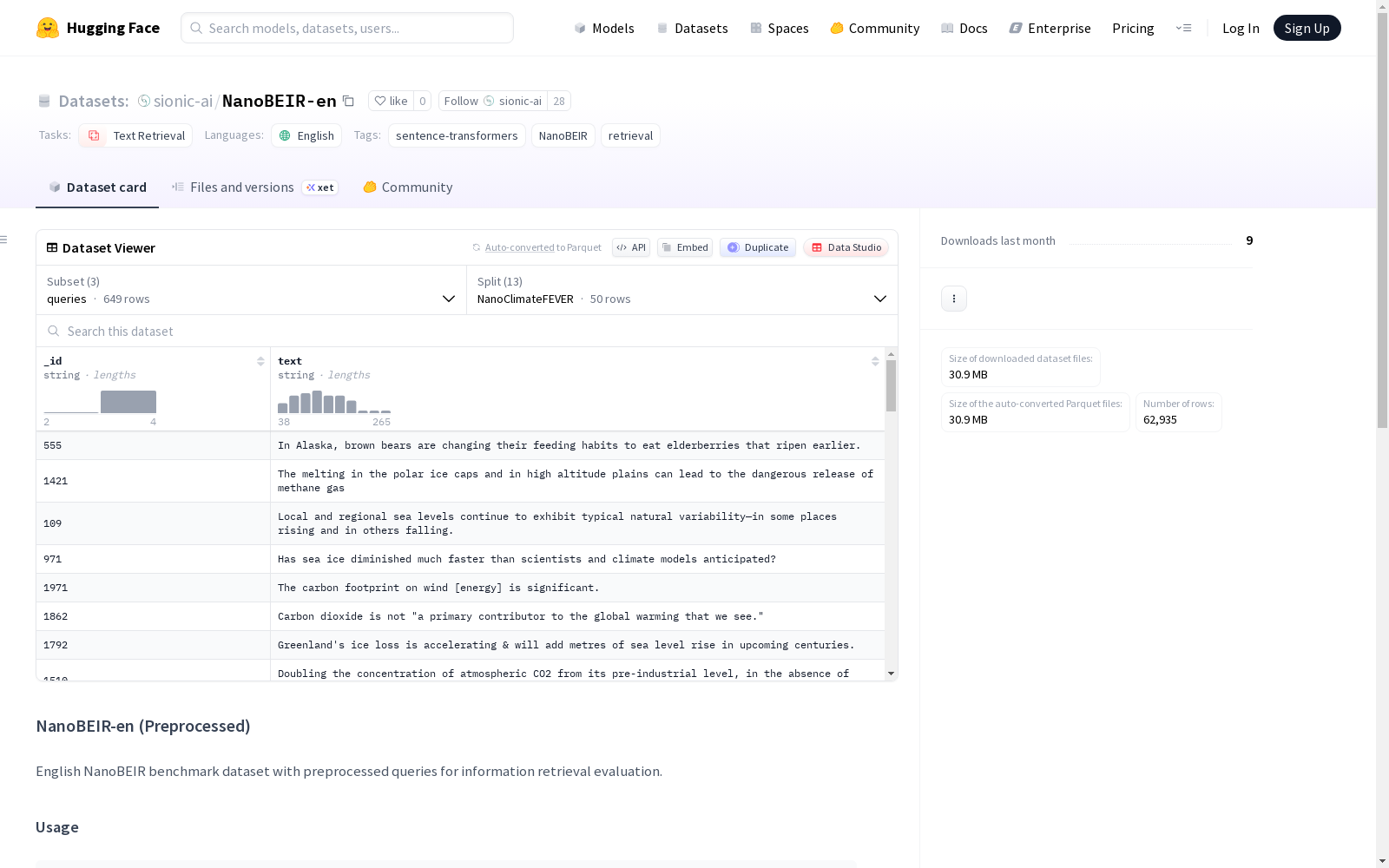This screenshot has height=868, width=1389.
Task: Select the Text Retrieval task tag
Action: pyautogui.click(x=135, y=135)
